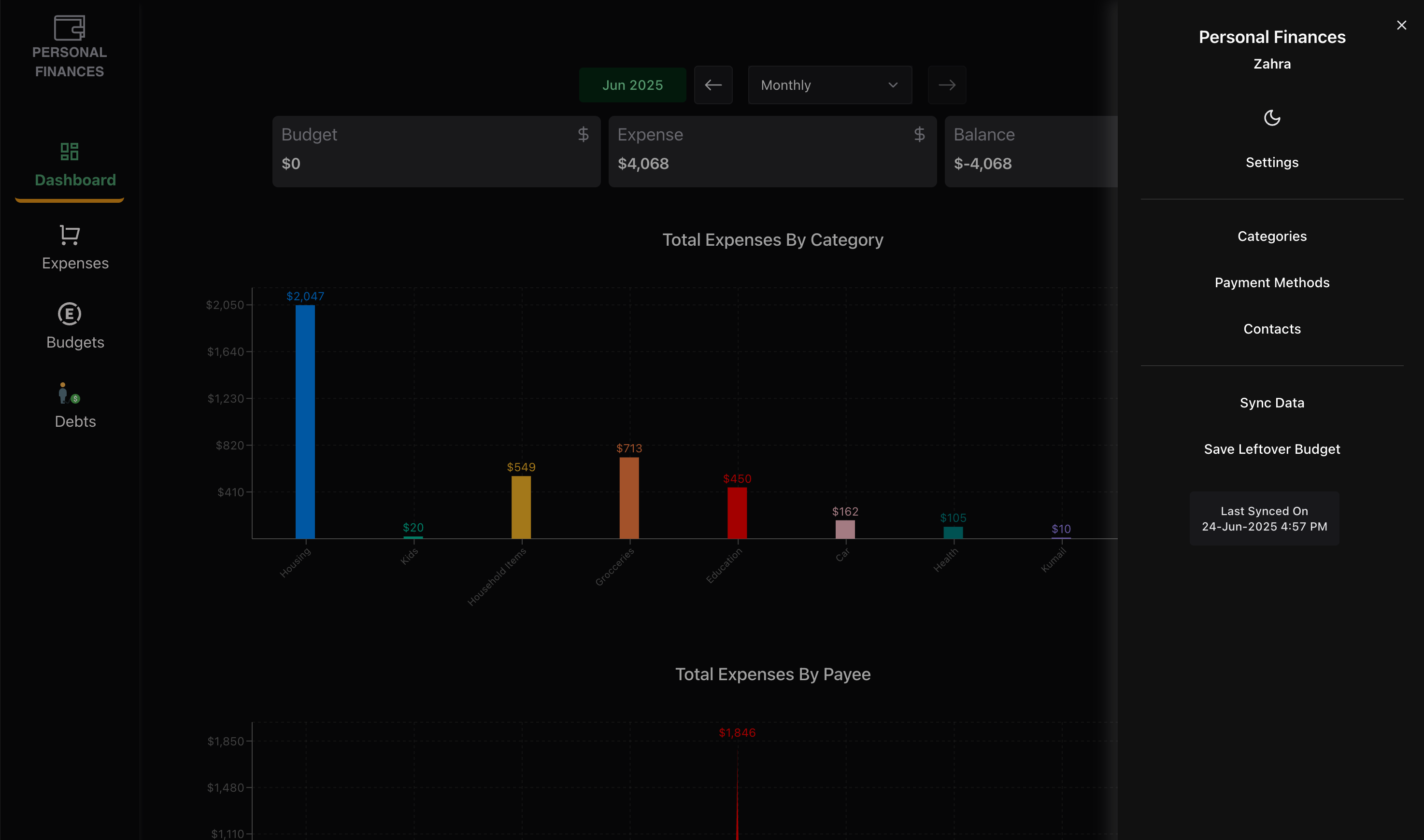The image size is (1424, 840).
Task: Toggle dark mode with the moon icon
Action: (x=1272, y=118)
